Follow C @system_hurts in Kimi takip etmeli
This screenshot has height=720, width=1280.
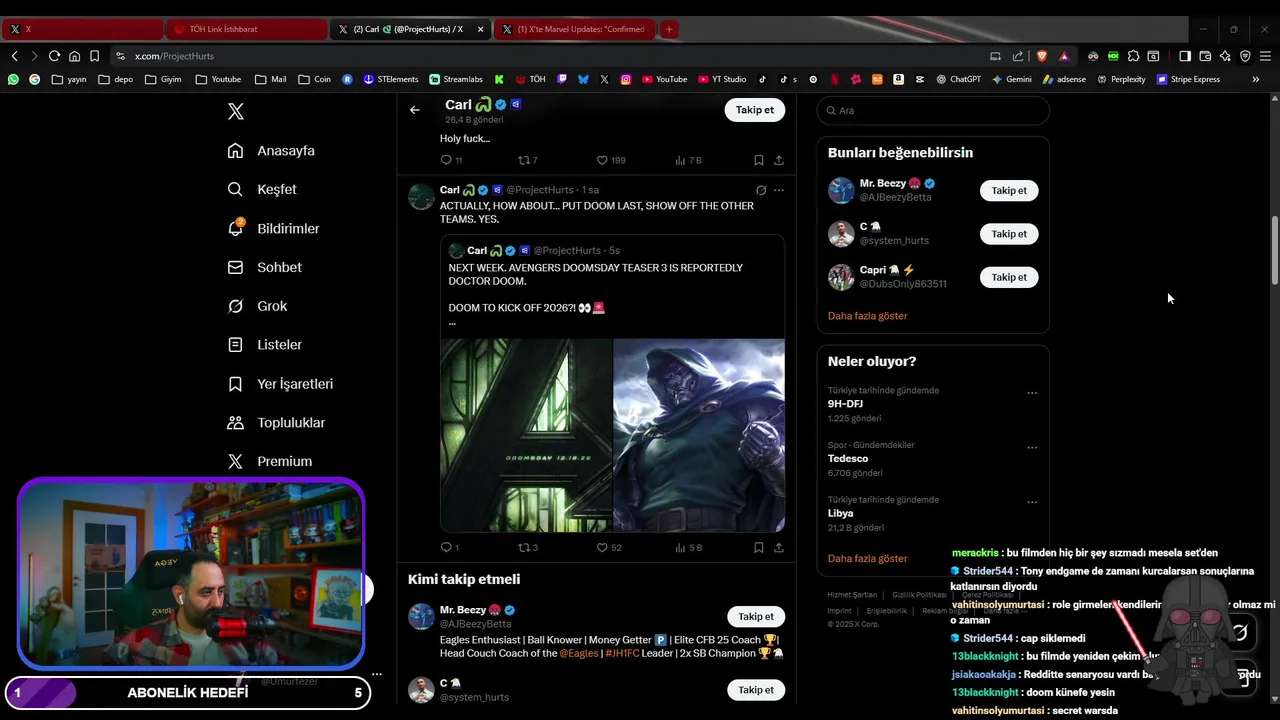(x=756, y=690)
